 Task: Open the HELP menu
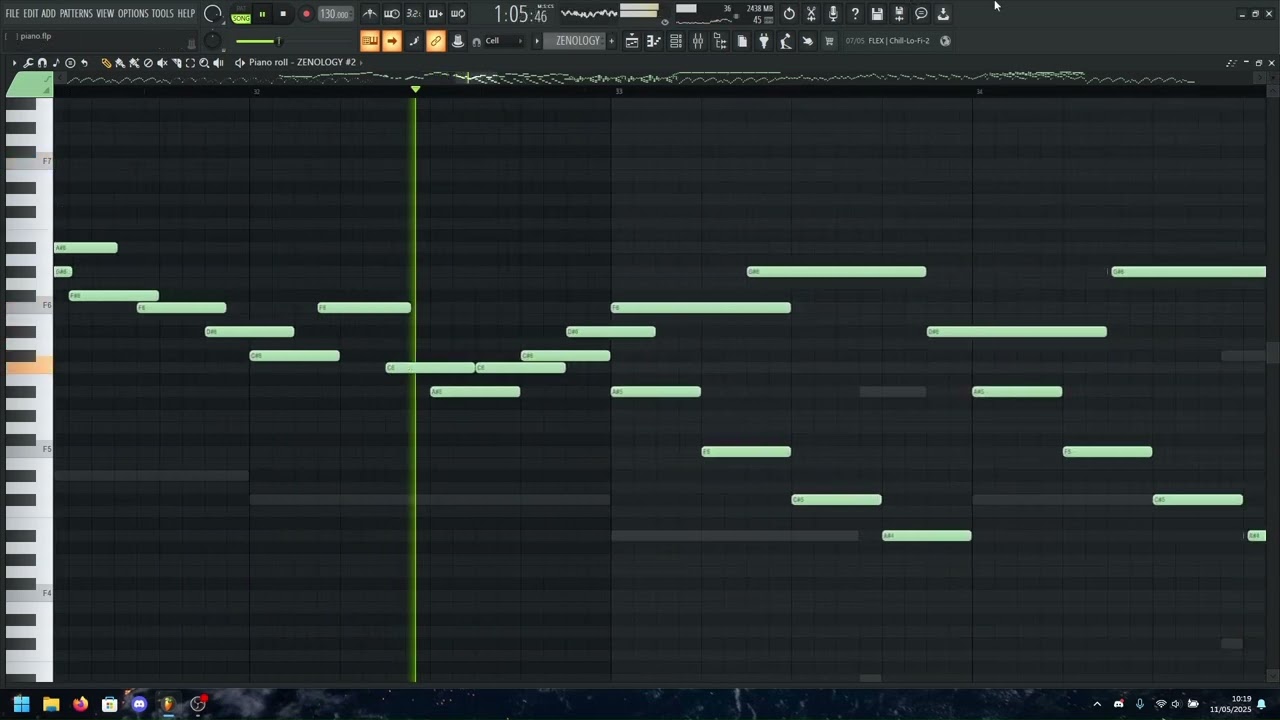187,14
